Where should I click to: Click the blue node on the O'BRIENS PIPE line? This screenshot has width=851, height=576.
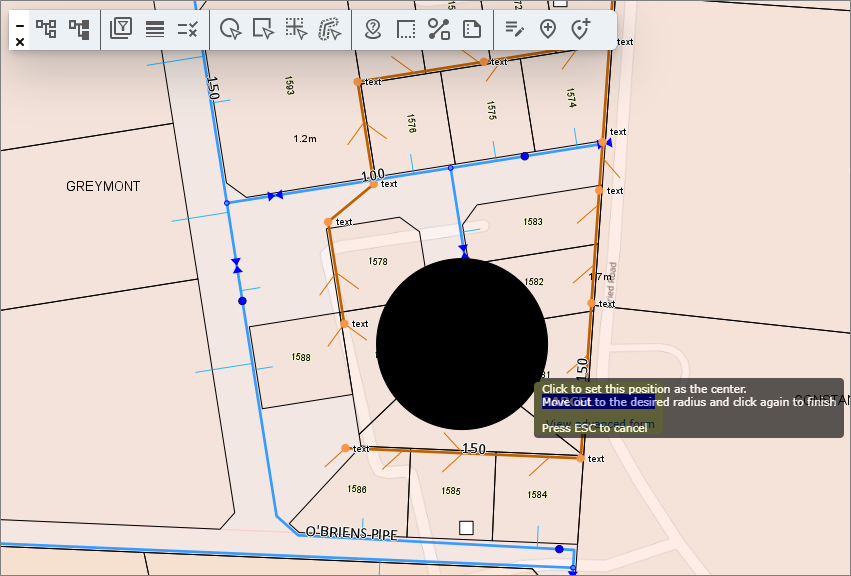[559, 549]
